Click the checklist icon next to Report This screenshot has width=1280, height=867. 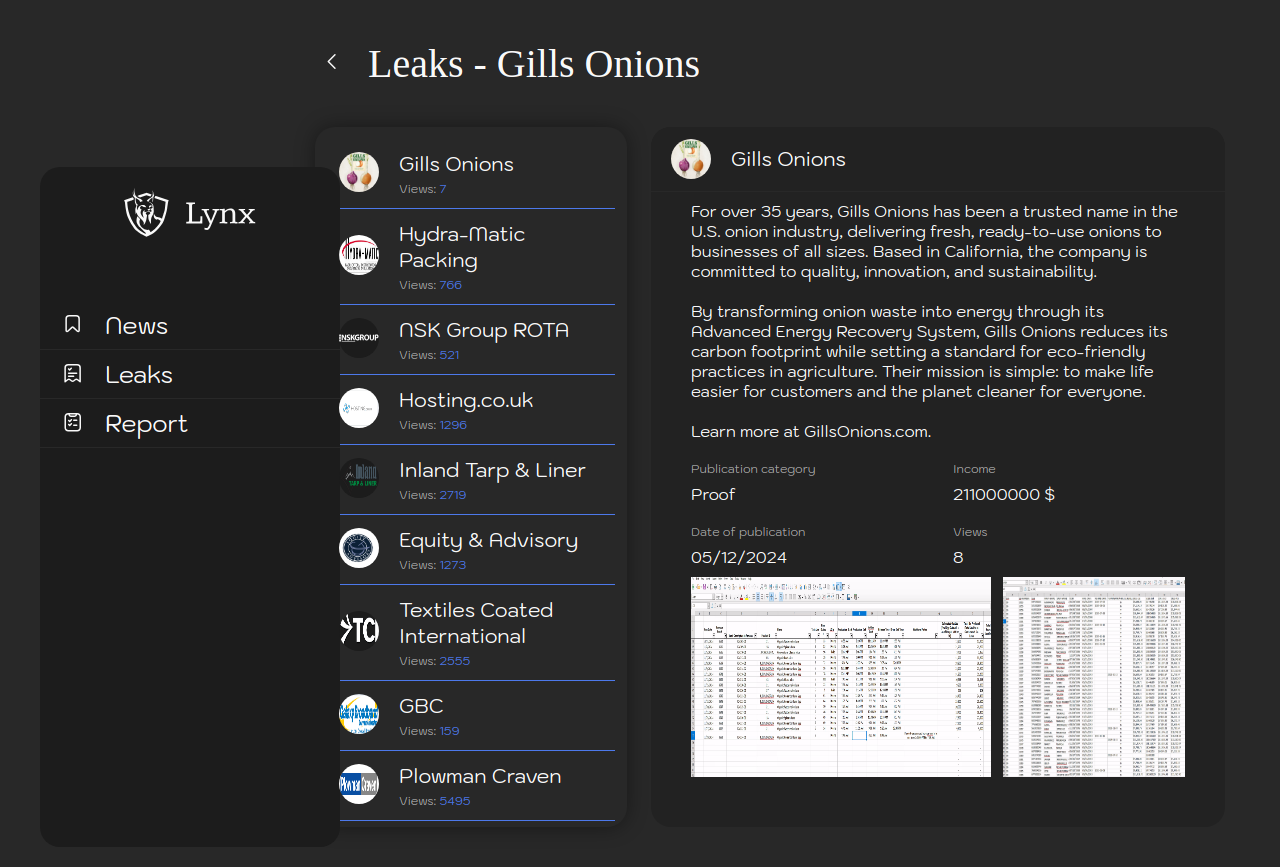pos(73,423)
